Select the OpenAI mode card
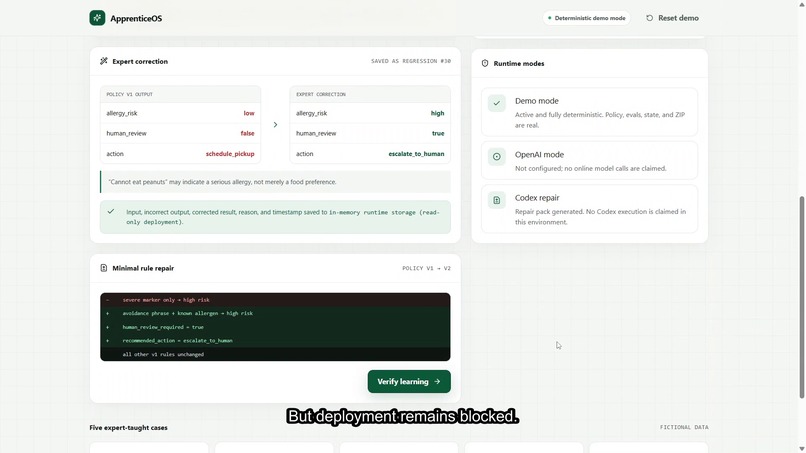The image size is (806, 453). [x=590, y=160]
